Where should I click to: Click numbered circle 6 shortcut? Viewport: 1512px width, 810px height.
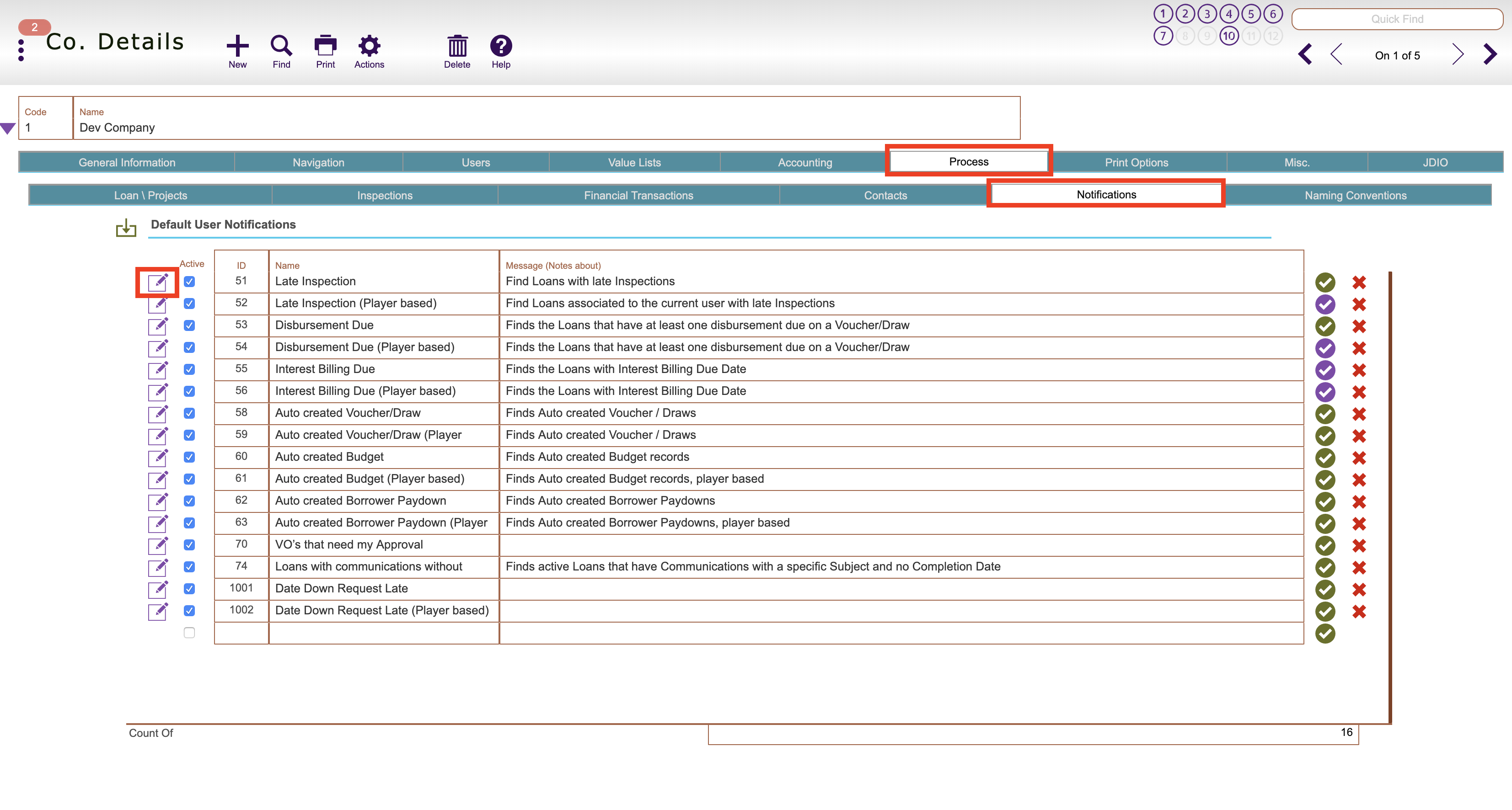(1272, 14)
